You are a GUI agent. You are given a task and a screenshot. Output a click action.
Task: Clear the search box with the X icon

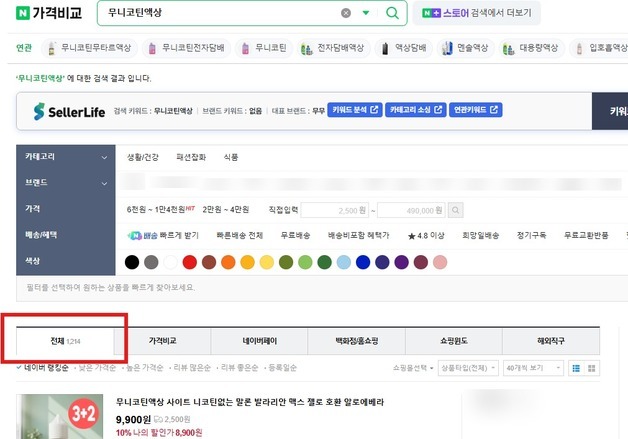[x=346, y=13]
